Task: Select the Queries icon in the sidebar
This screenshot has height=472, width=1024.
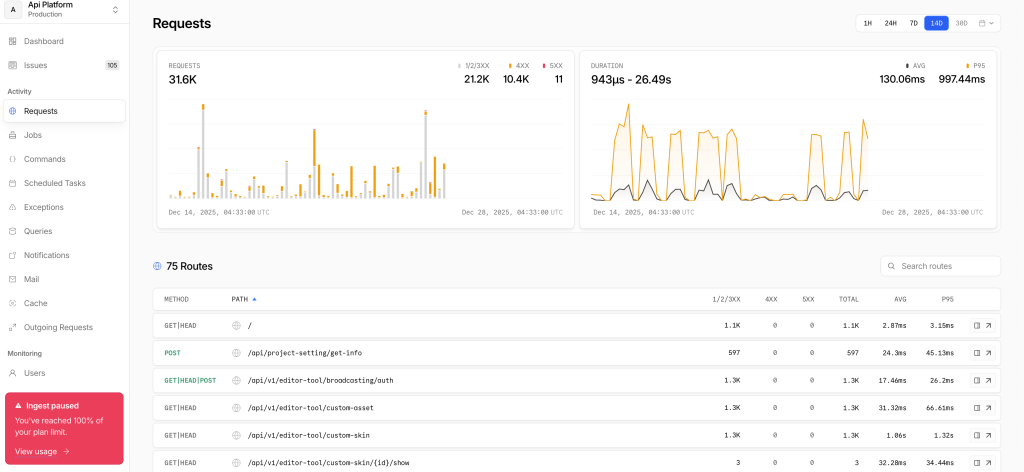Action: 13,231
